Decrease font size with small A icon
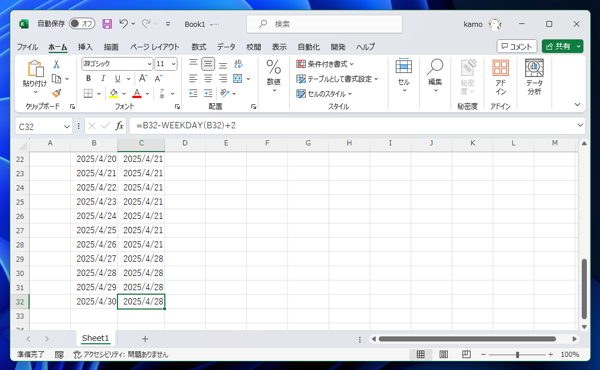The image size is (600, 370). coord(158,78)
